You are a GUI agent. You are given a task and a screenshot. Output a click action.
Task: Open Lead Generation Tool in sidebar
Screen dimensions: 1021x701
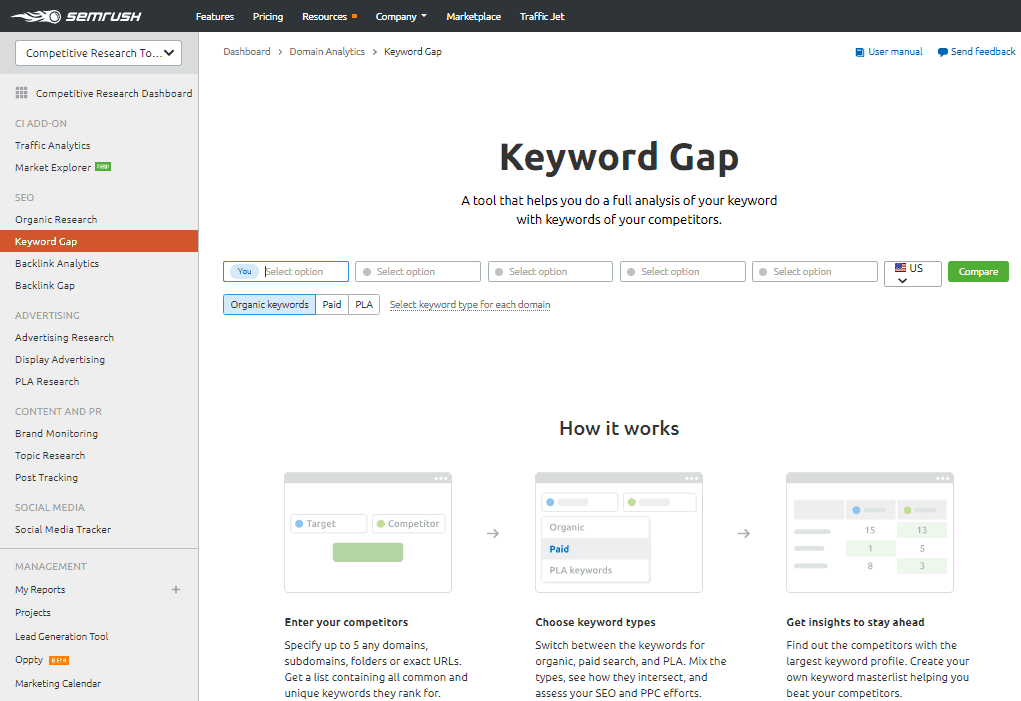coord(62,637)
